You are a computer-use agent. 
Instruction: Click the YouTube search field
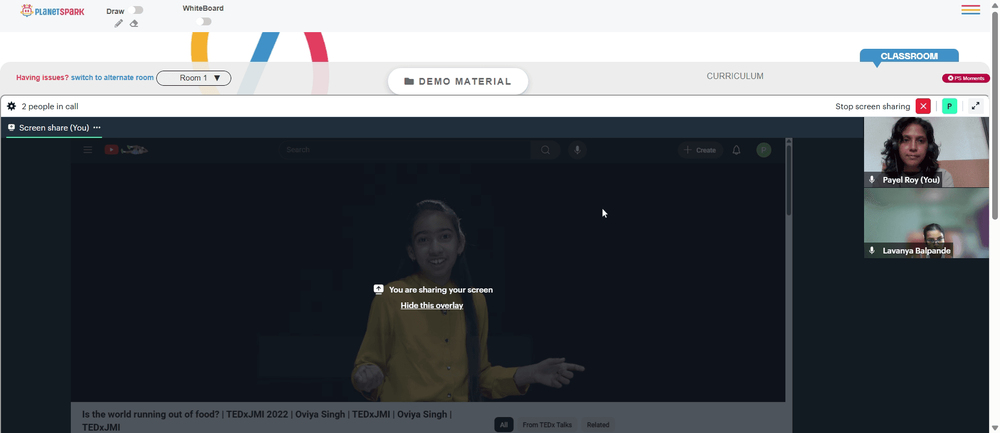pyautogui.click(x=404, y=150)
